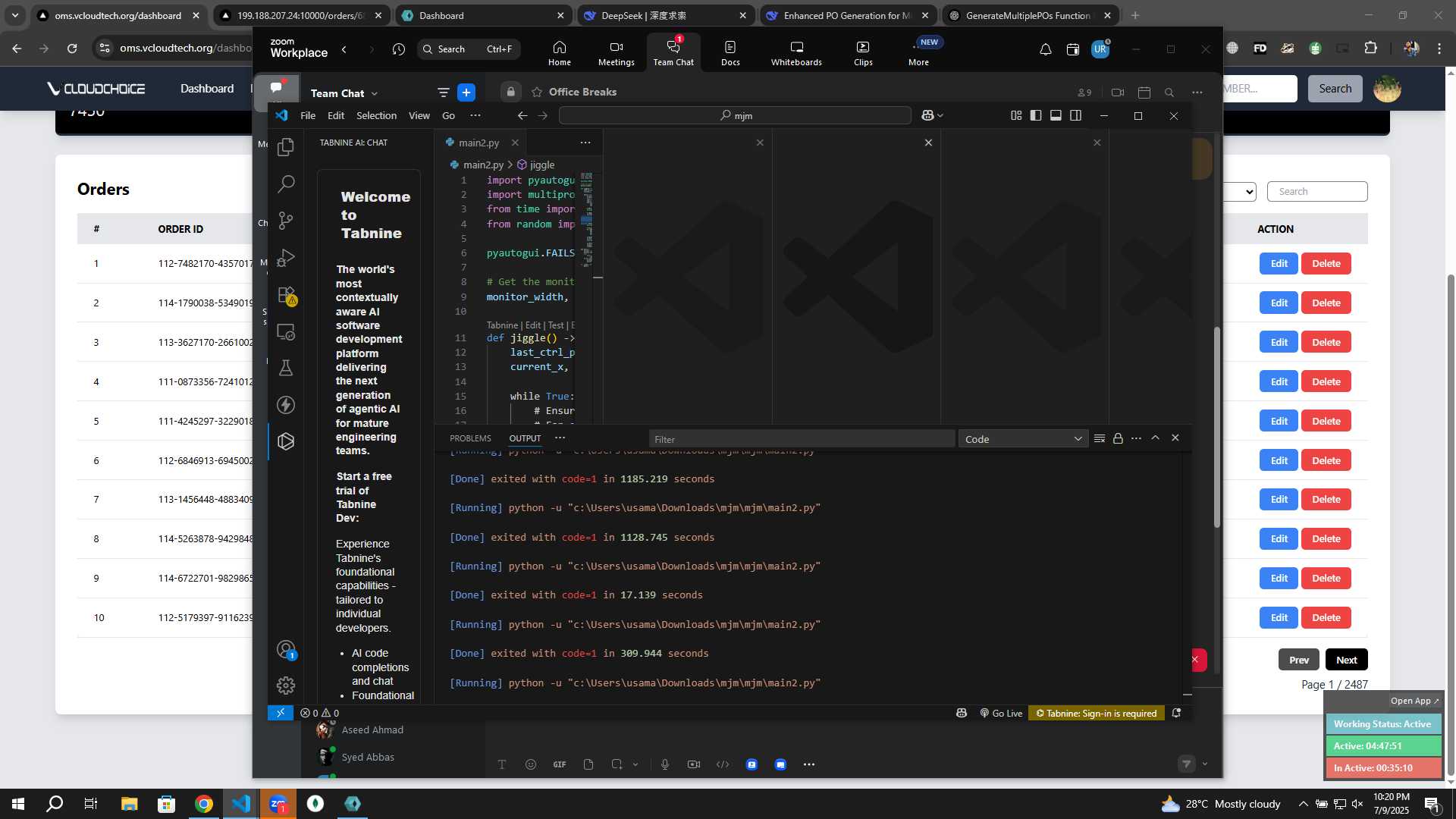Click the Orders table Search input
Viewport: 1456px width, 819px height.
(x=1317, y=191)
